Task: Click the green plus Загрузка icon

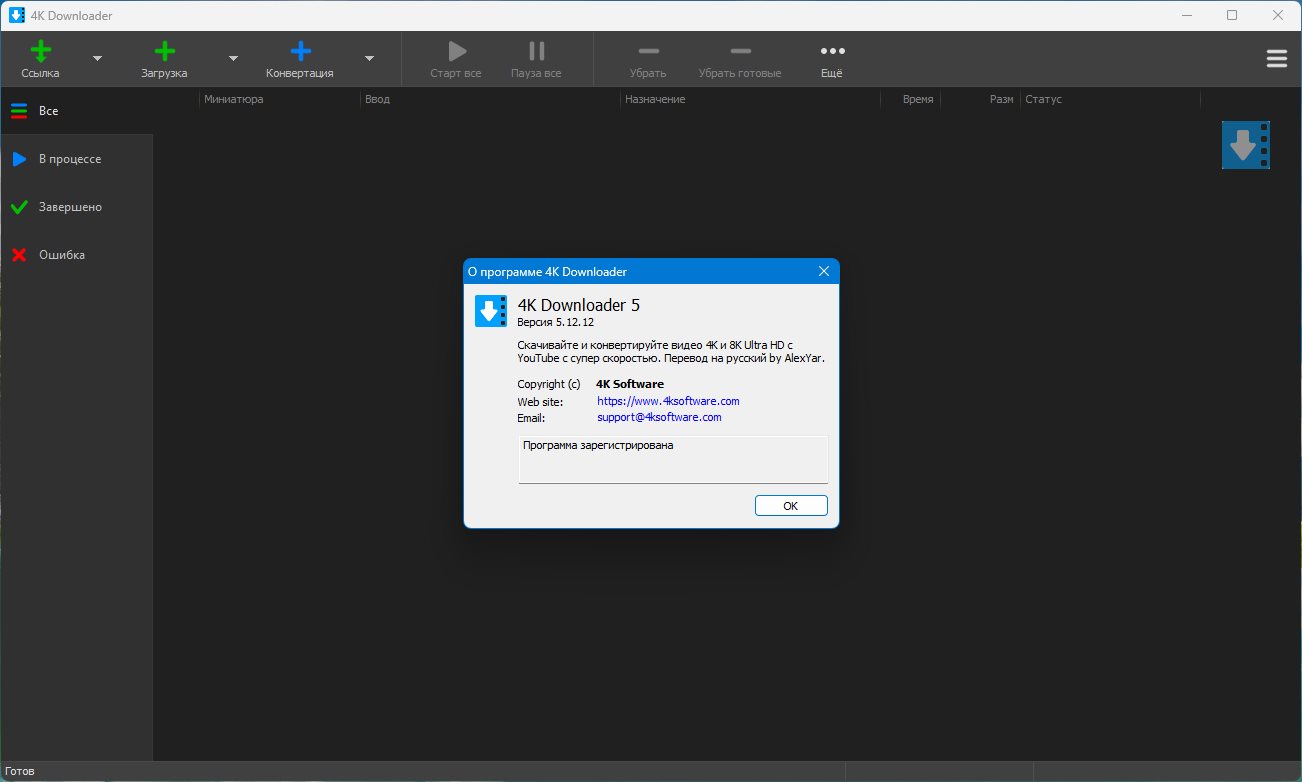Action: 165,51
